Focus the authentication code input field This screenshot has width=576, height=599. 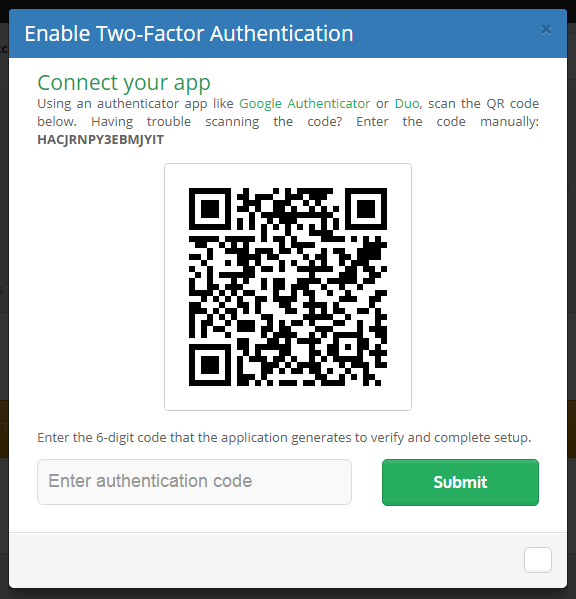tap(194, 482)
